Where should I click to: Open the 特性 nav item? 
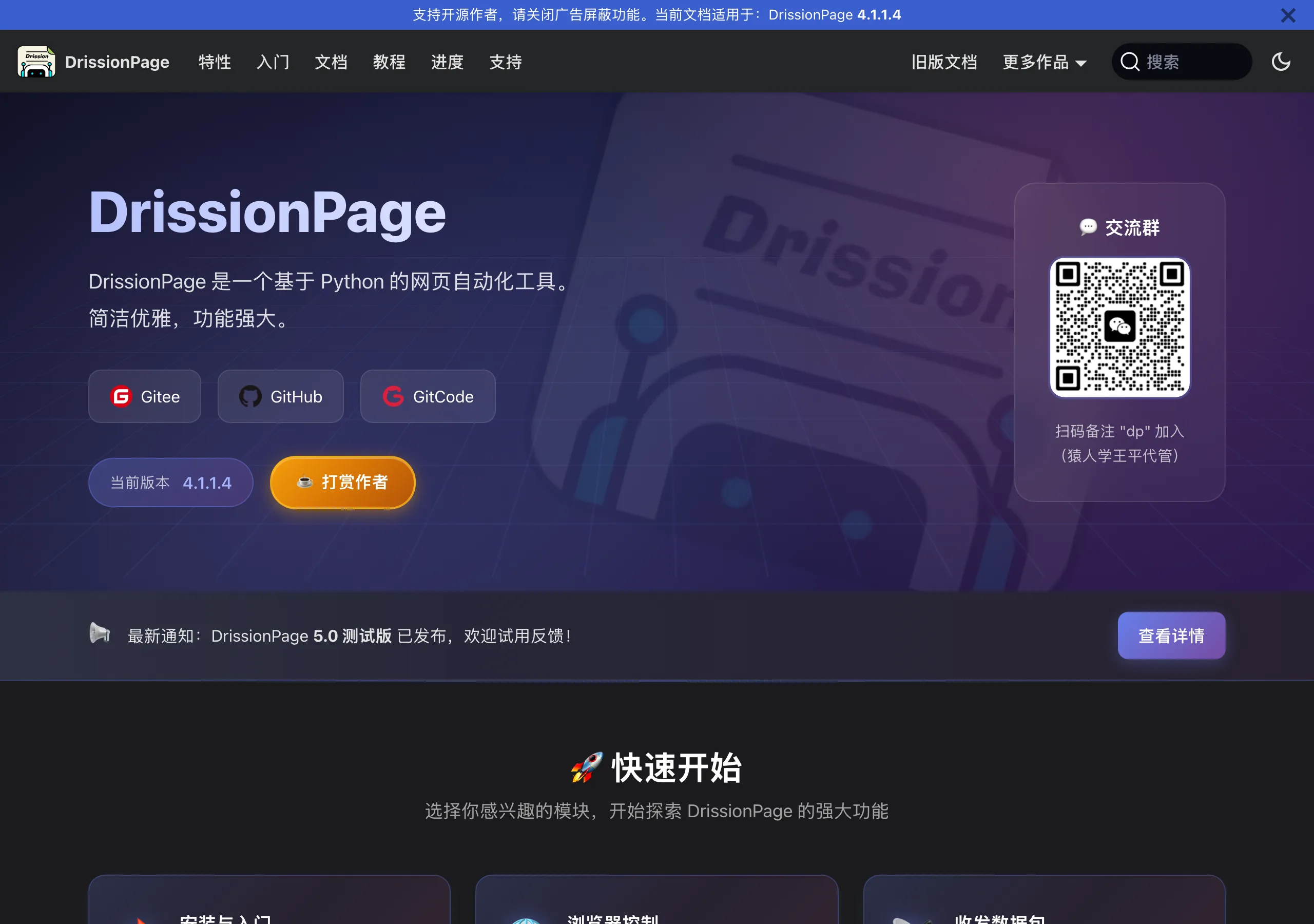[x=215, y=62]
